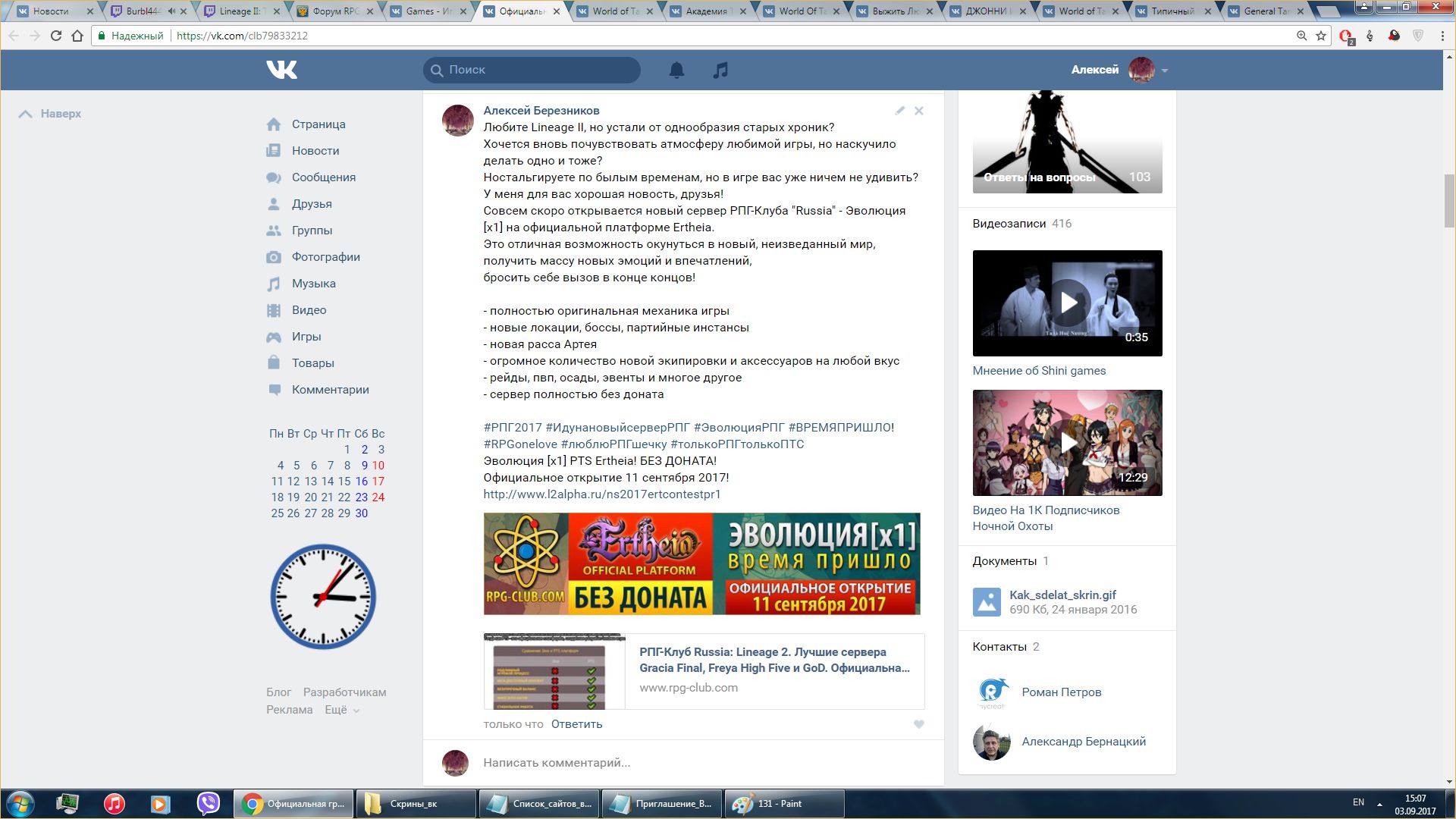Open the Документы section header
Screen dimensions: 1456x819
(1004, 561)
